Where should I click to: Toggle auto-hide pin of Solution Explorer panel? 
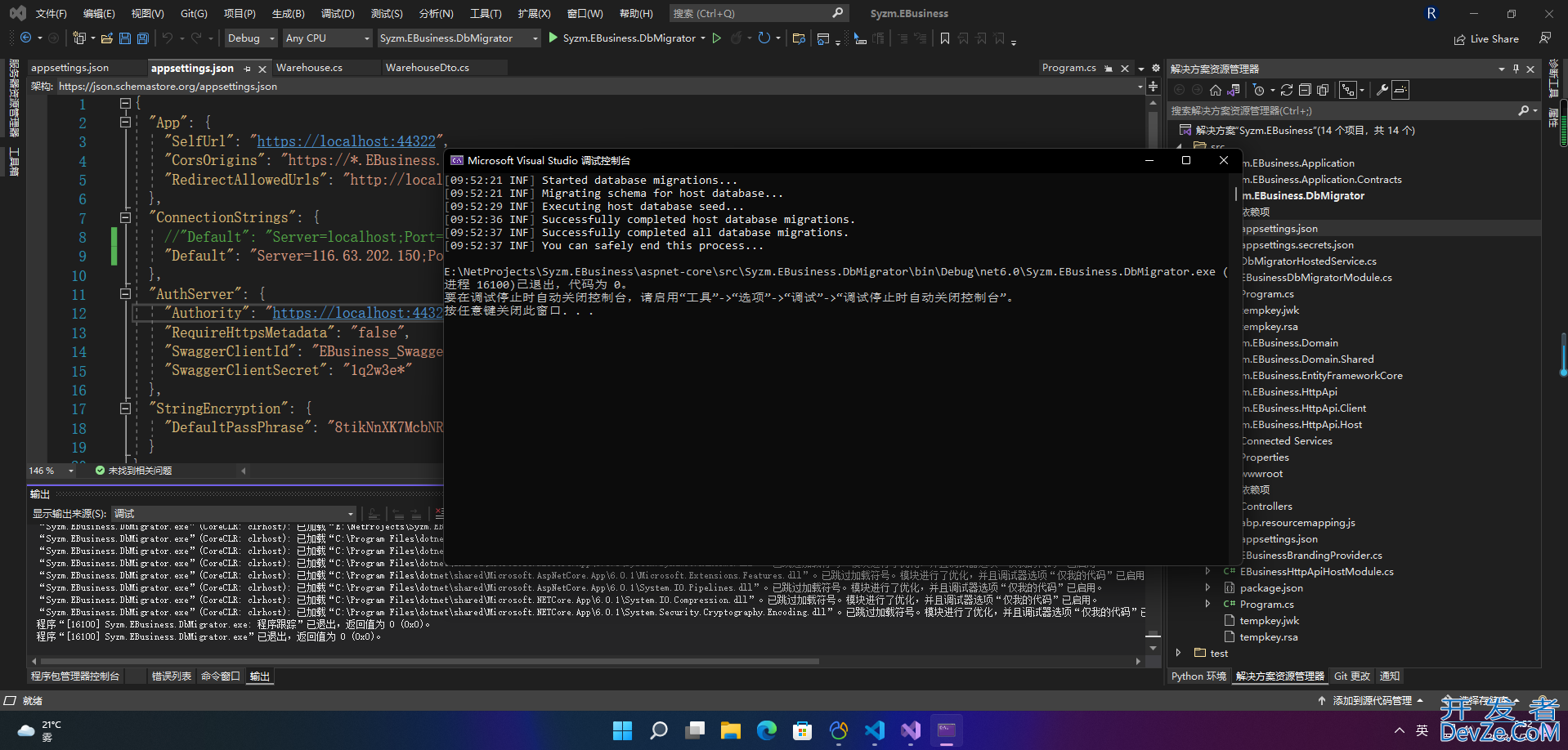tap(1516, 69)
